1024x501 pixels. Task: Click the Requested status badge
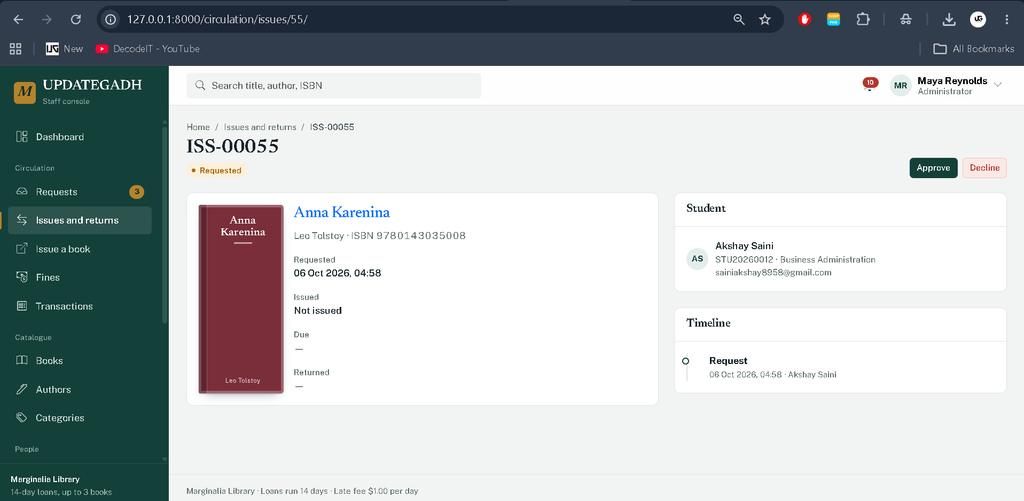[216, 170]
